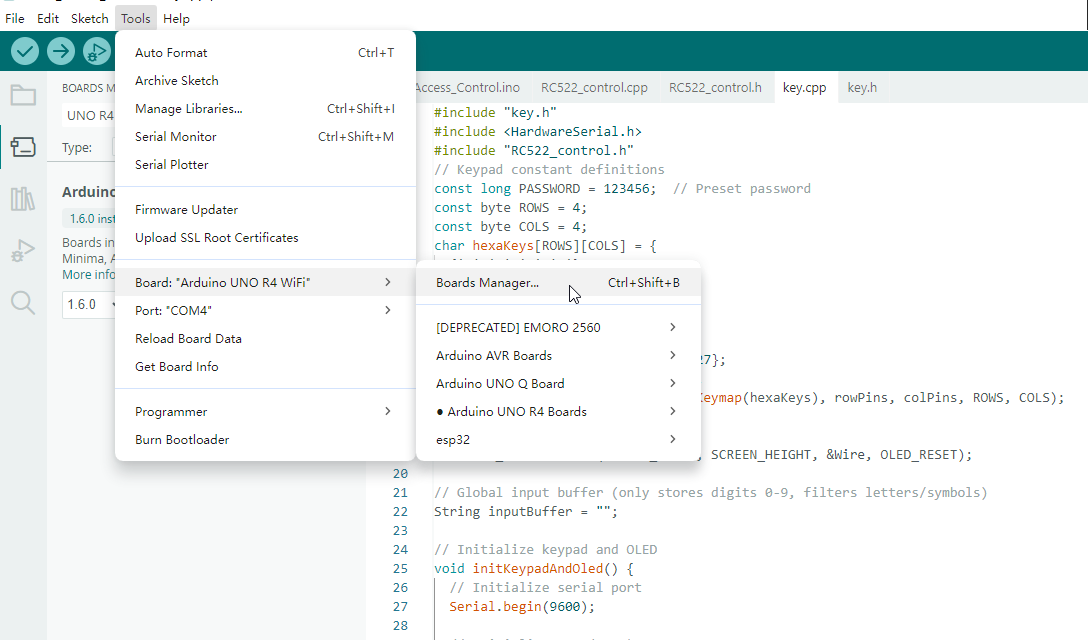Select Archive Sketch menu entry
Image resolution: width=1088 pixels, height=640 pixels.
point(265,81)
